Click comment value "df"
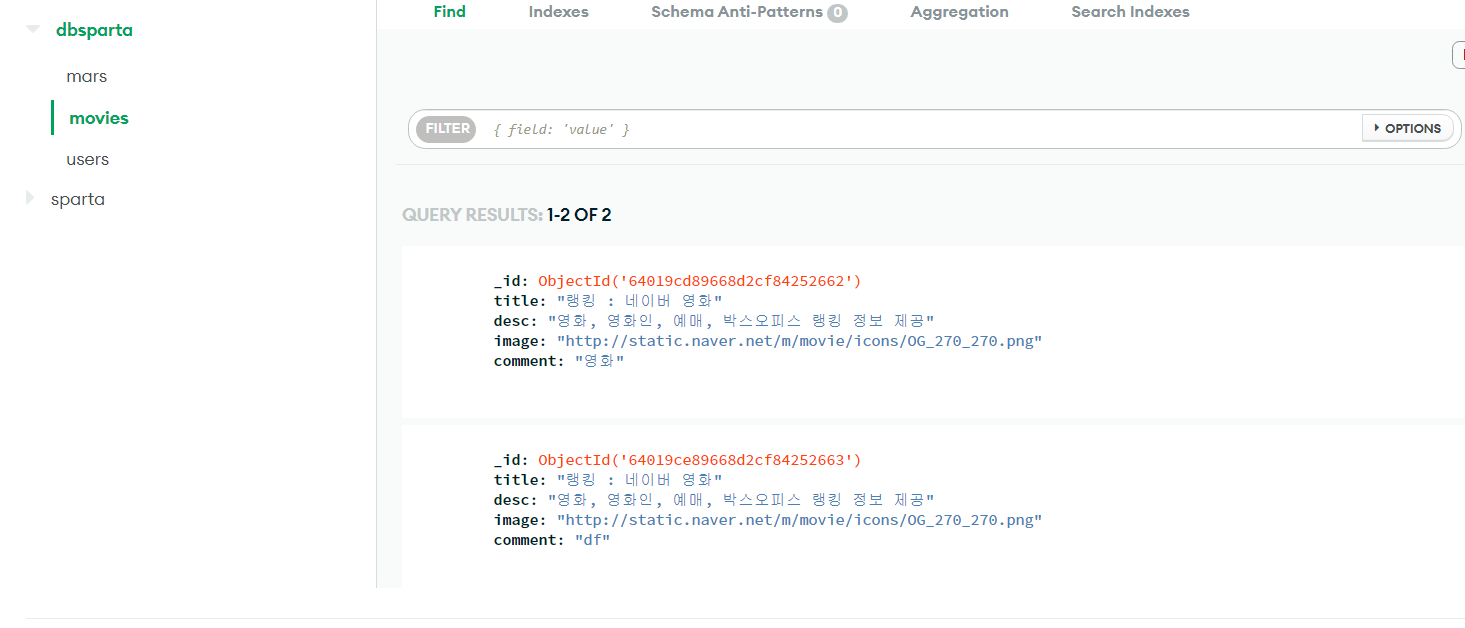Viewport: 1465px width, 628px height. 592,540
